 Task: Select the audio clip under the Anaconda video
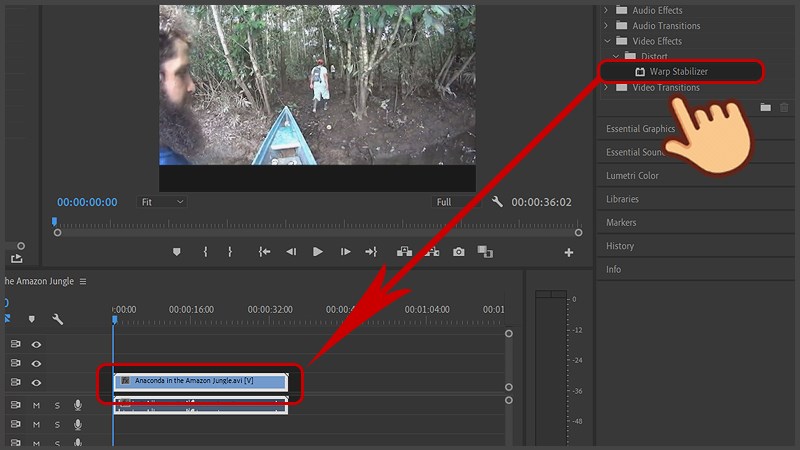tap(201, 406)
